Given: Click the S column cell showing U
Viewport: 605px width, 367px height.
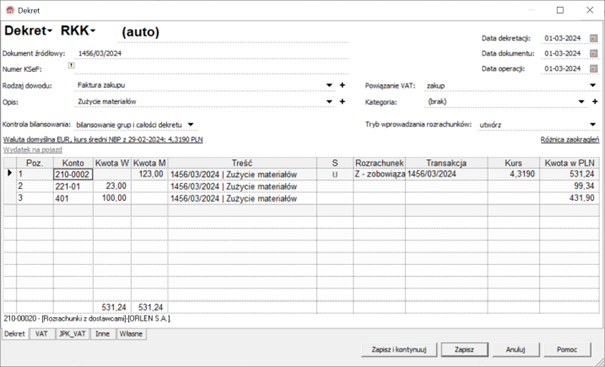Looking at the screenshot, I should click(335, 174).
